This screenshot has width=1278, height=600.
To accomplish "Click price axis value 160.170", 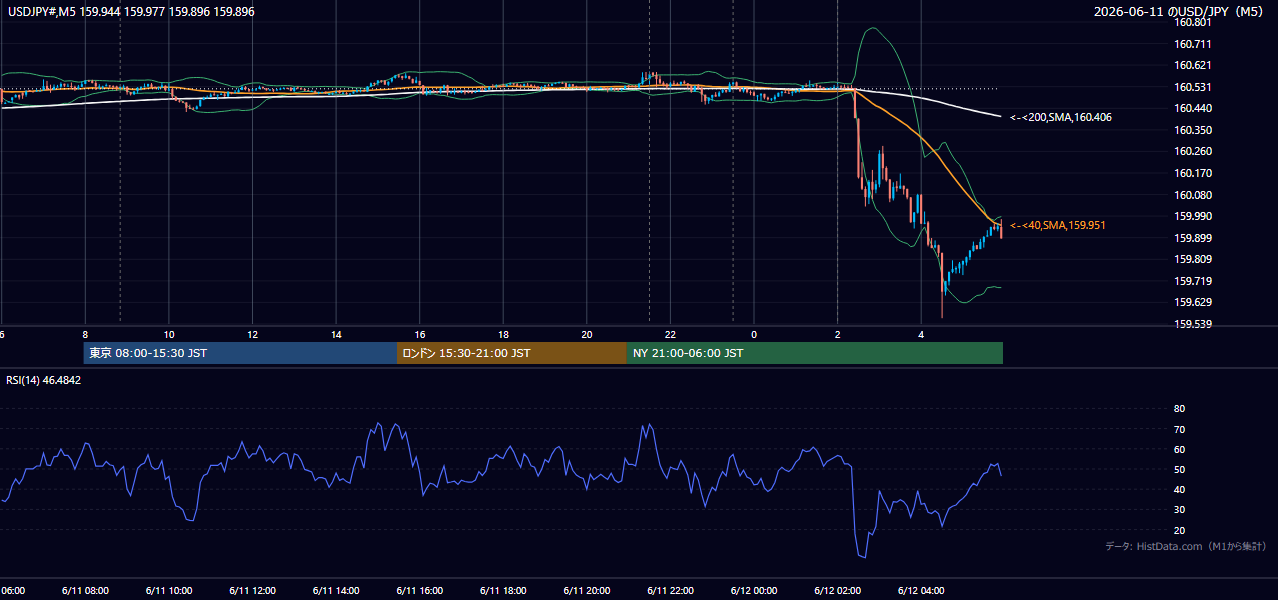I will tap(1193, 174).
